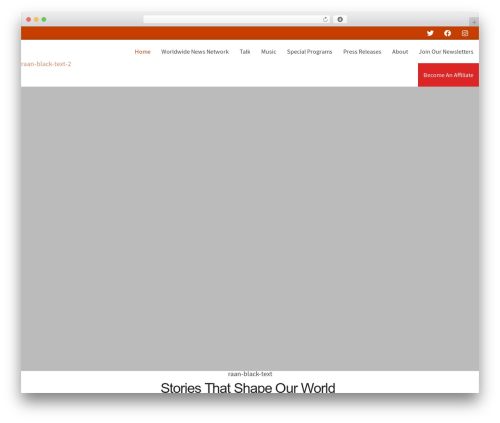Select Music in the navigation
500x423 pixels.
(x=268, y=52)
